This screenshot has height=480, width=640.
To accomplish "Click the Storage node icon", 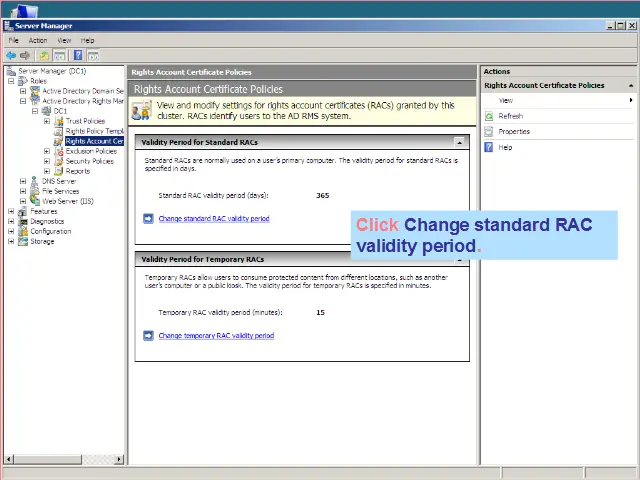I will 23,241.
